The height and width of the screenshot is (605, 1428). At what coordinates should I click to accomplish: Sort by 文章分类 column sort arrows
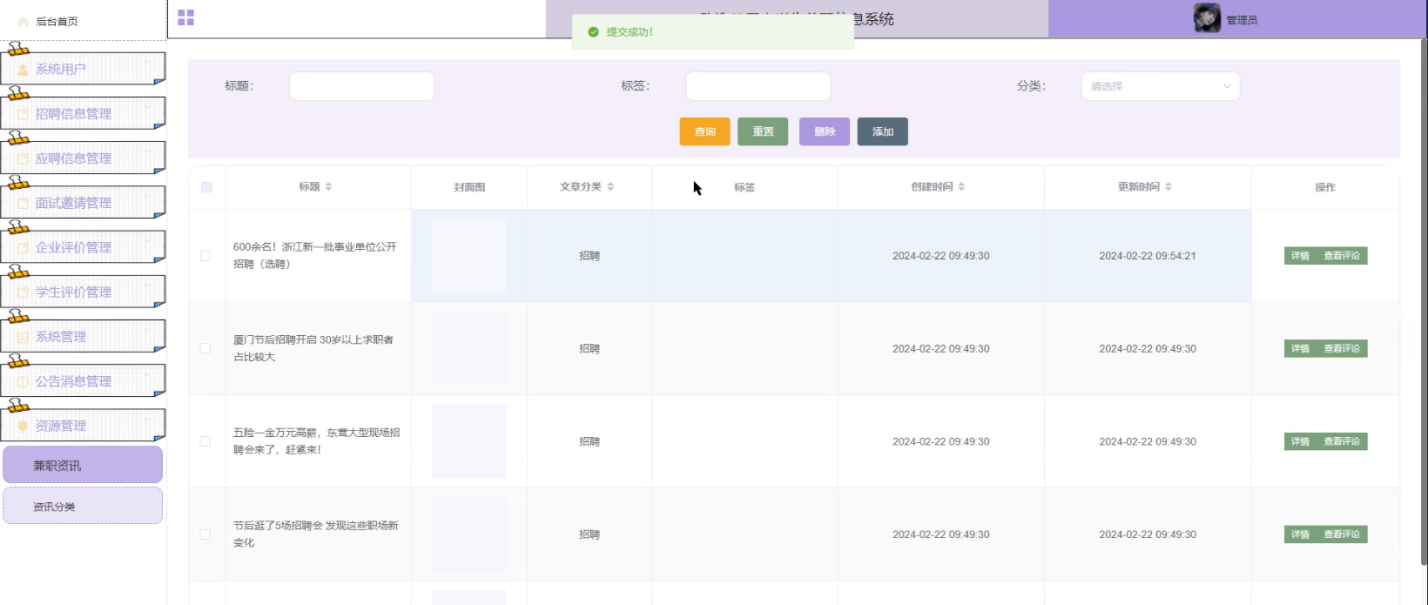pos(611,187)
